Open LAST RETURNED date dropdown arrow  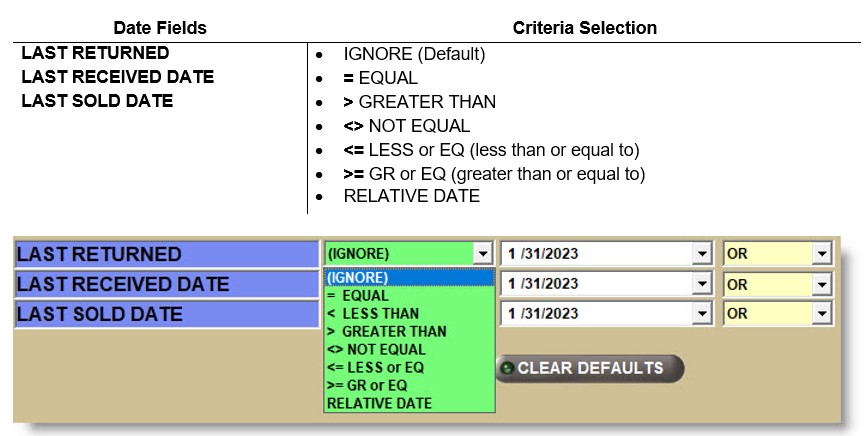coord(702,254)
